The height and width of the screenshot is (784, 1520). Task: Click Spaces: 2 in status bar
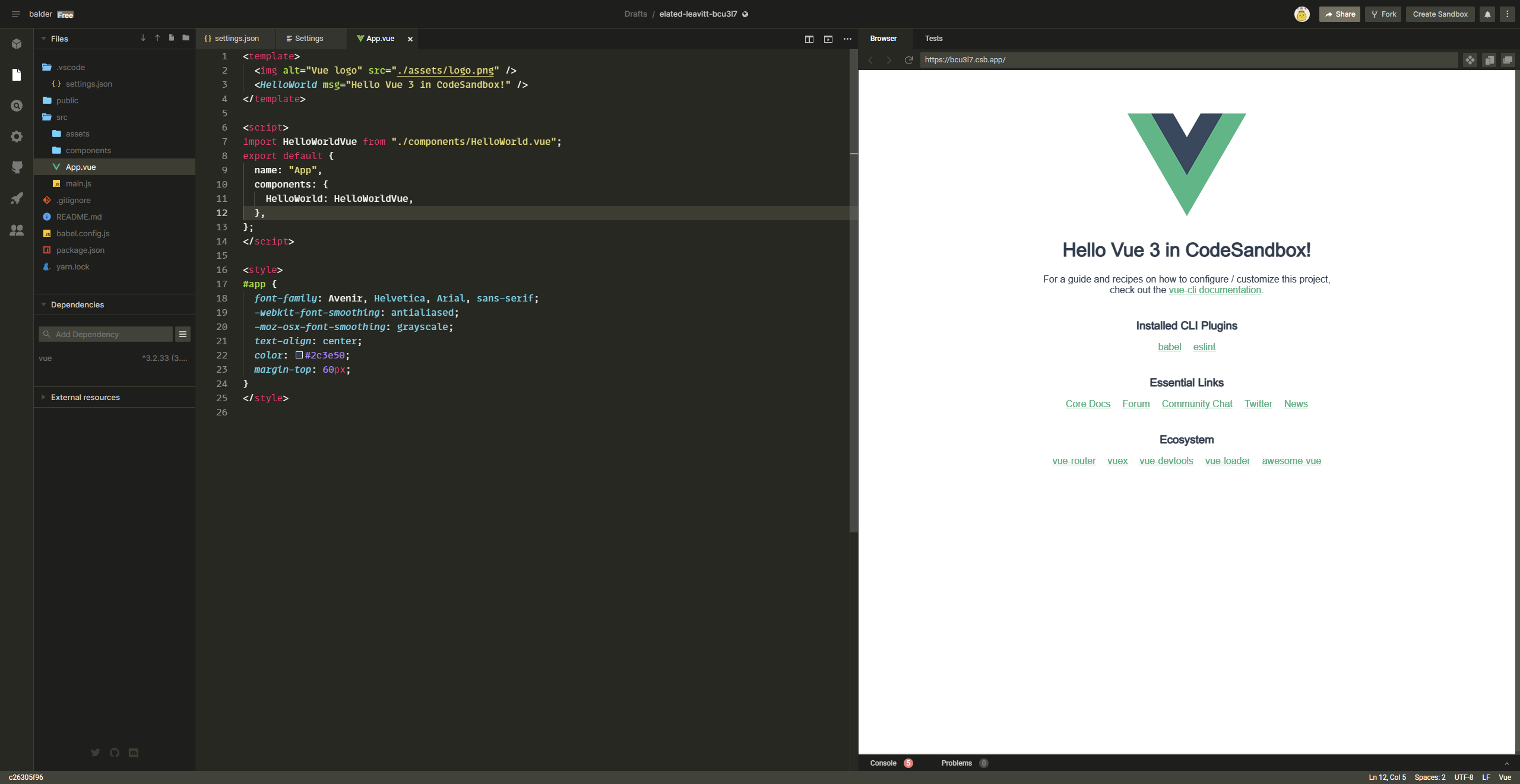click(1430, 777)
